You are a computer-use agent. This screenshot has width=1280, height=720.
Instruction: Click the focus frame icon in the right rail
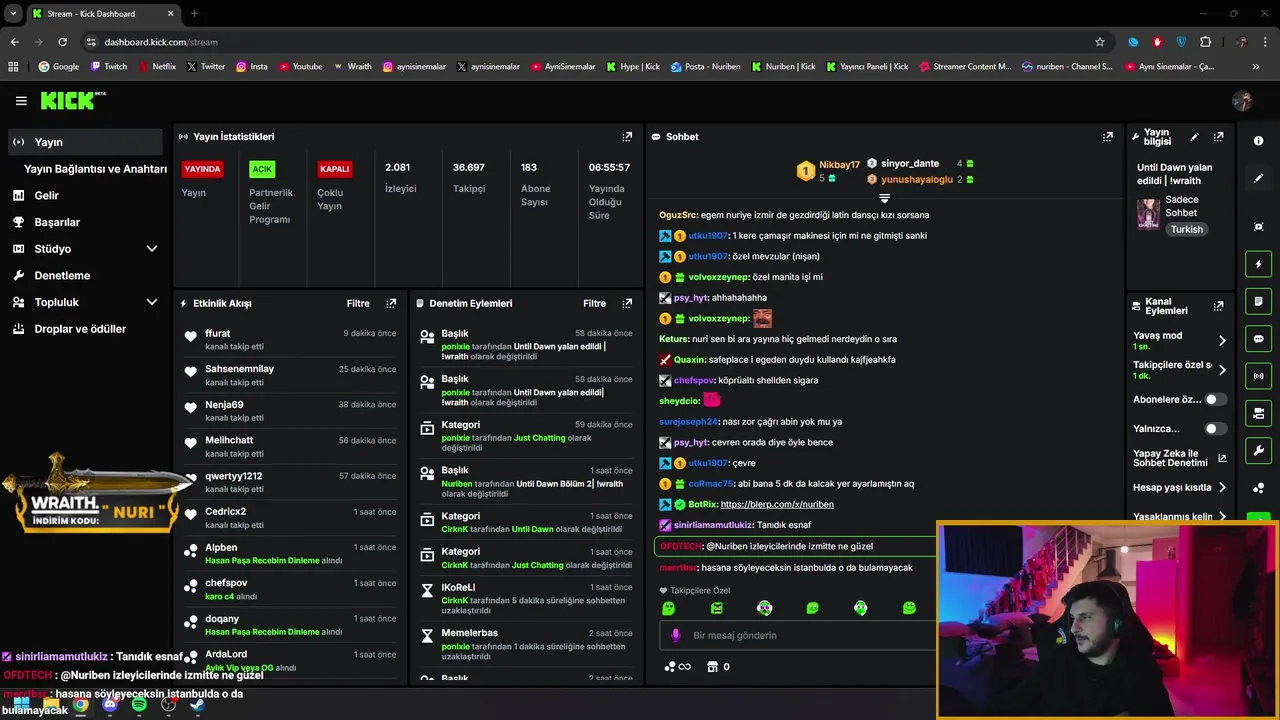click(1258, 227)
